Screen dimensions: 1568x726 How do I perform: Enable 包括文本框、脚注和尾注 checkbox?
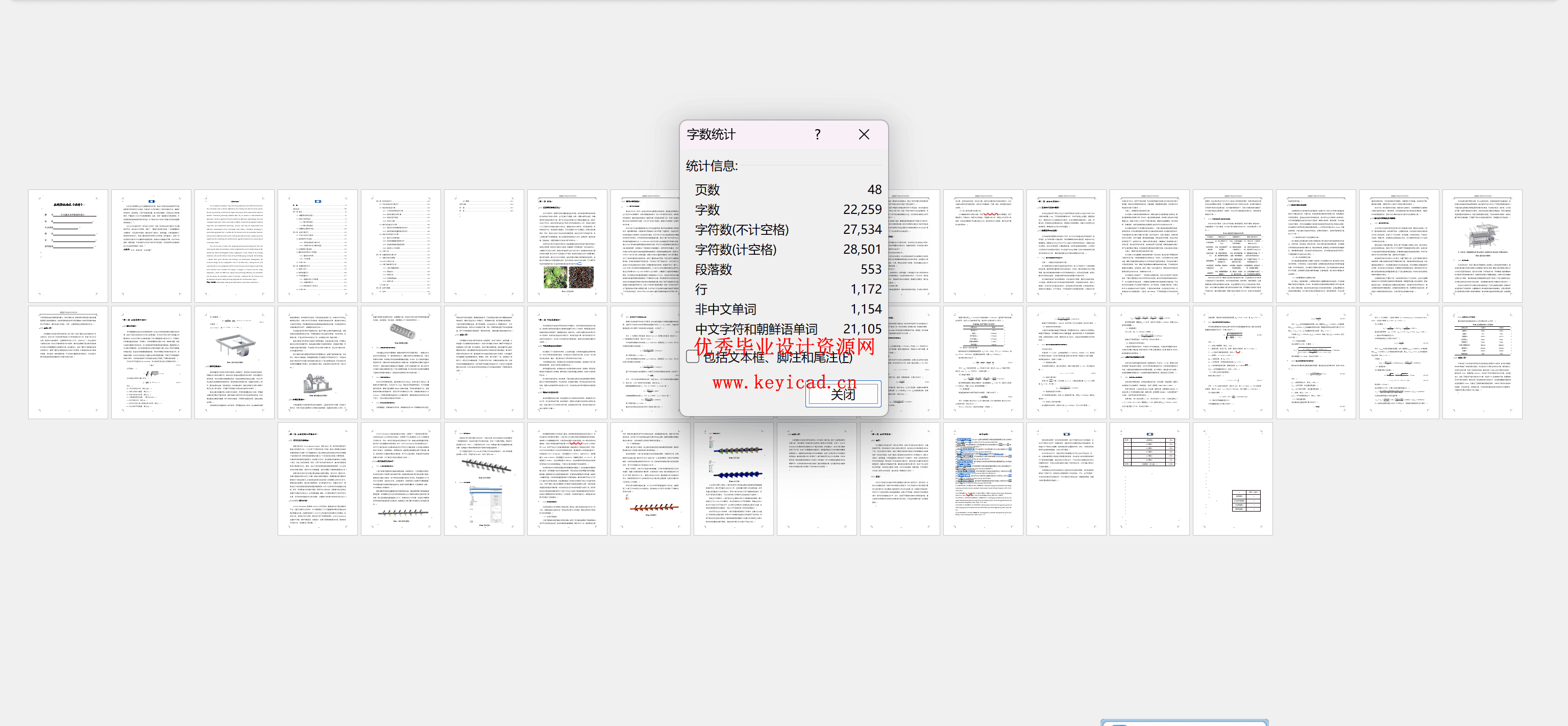(692, 357)
